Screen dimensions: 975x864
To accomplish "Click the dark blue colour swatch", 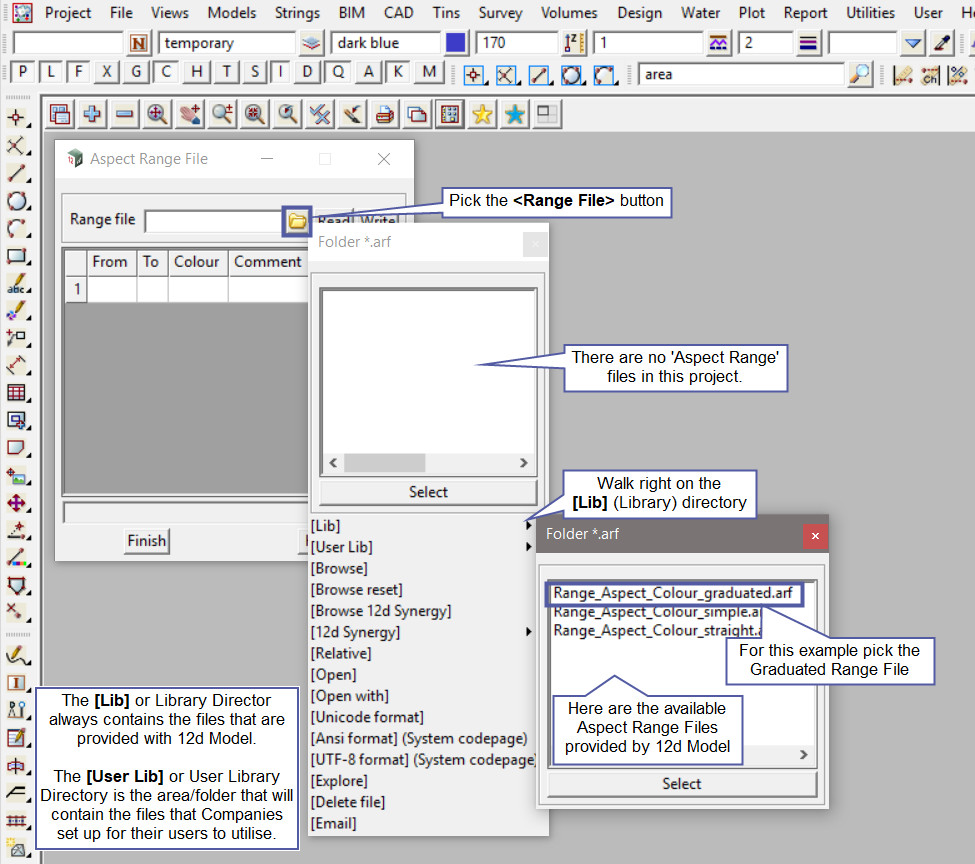I will pyautogui.click(x=456, y=43).
